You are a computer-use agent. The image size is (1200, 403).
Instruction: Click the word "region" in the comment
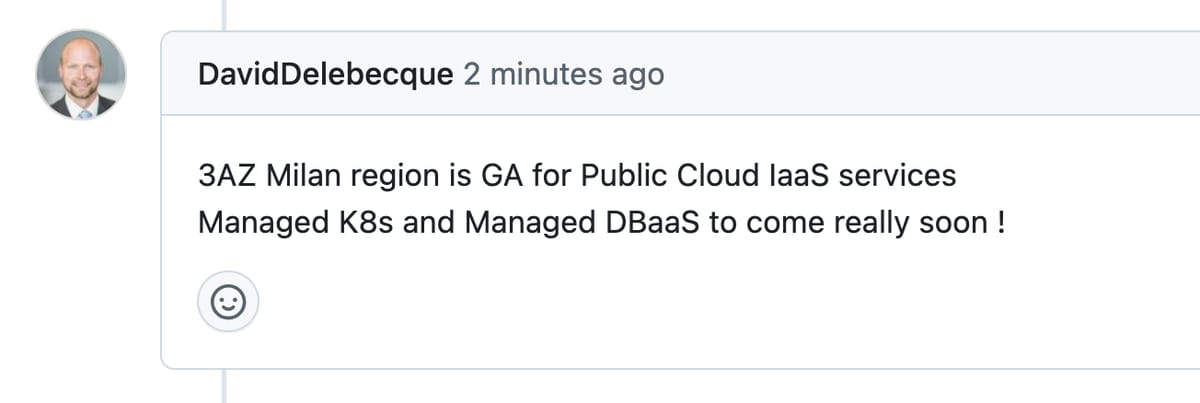389,178
